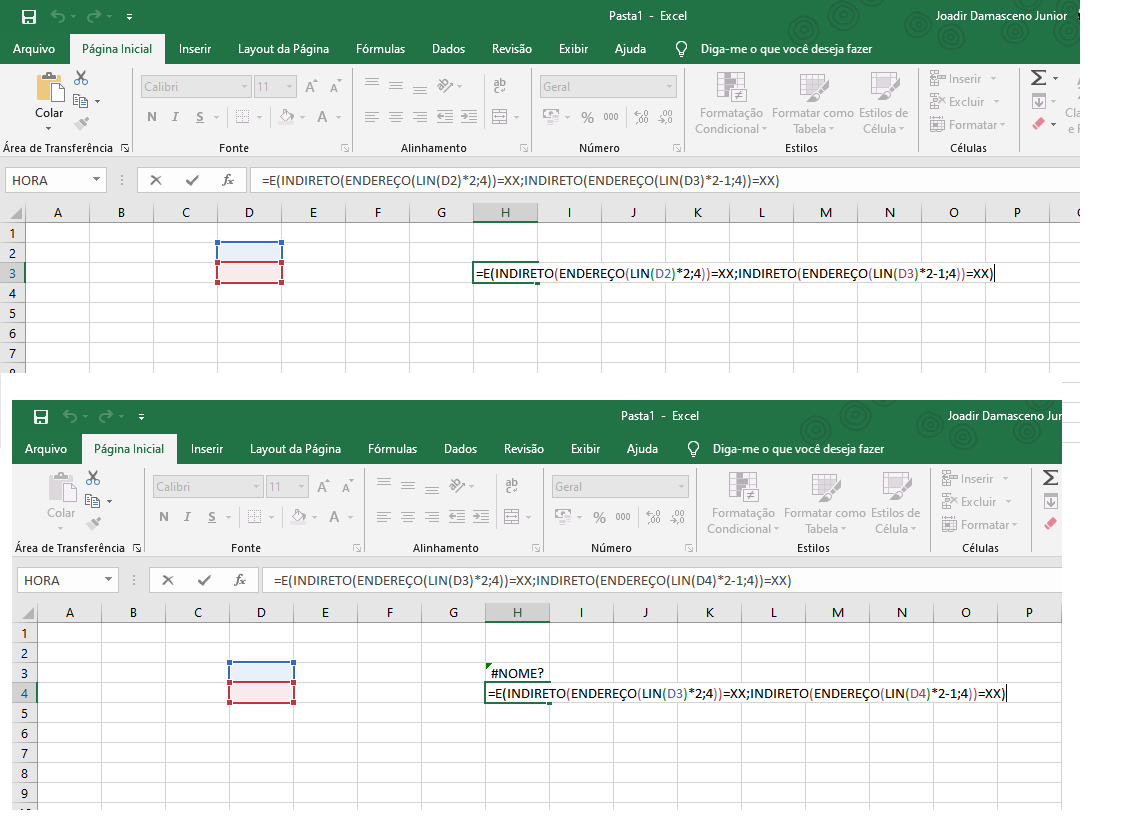Open Geral number format dropdown in bottom window

(682, 487)
